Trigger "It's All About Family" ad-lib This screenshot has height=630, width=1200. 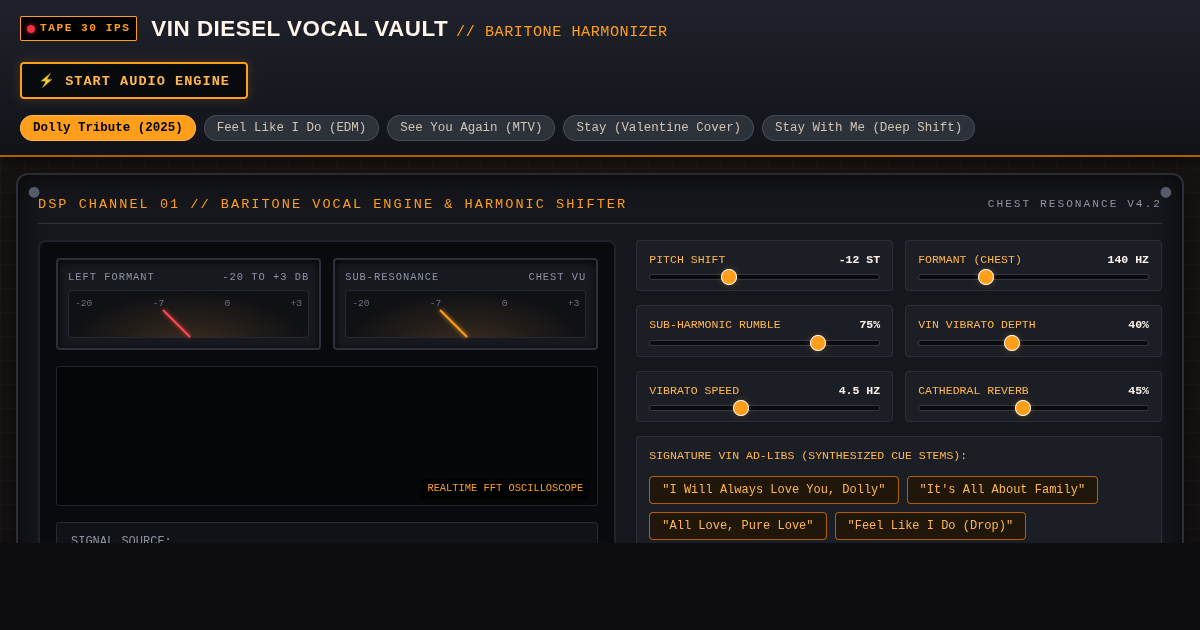pyautogui.click(x=1002, y=490)
